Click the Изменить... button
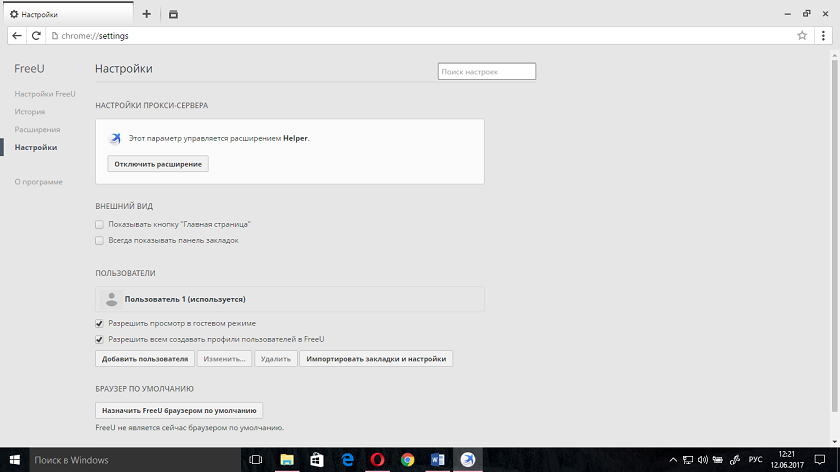 click(x=224, y=359)
